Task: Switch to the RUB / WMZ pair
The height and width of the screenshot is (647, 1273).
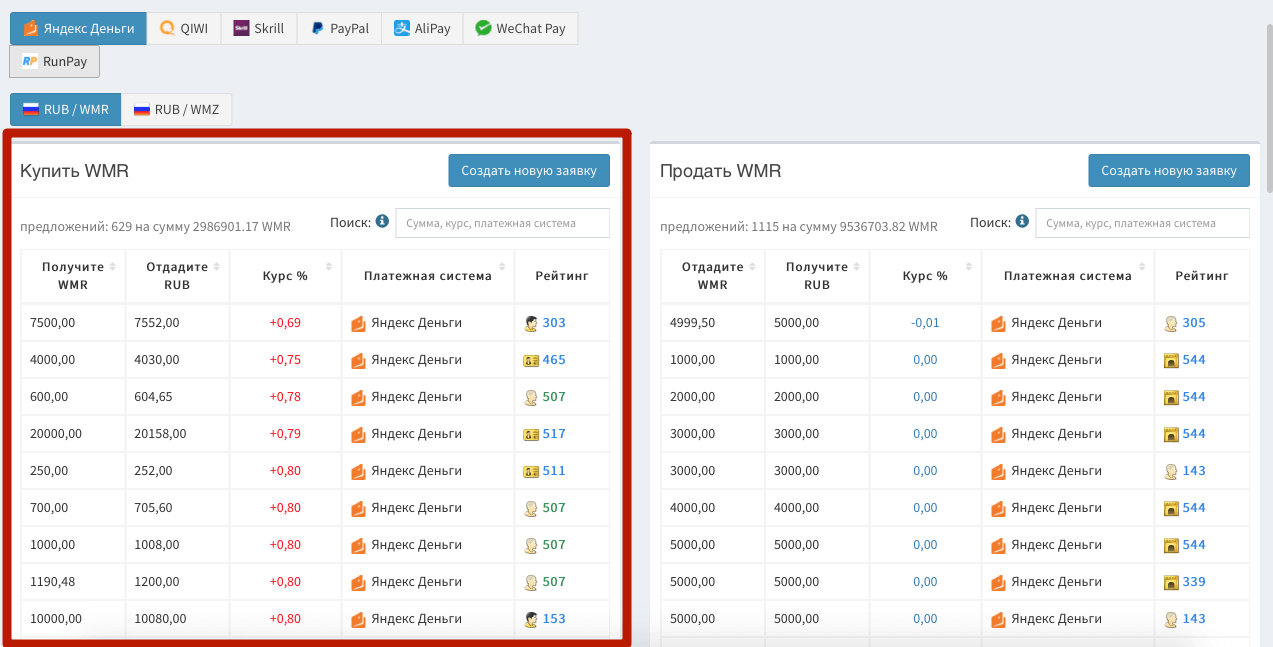Action: coord(176,109)
